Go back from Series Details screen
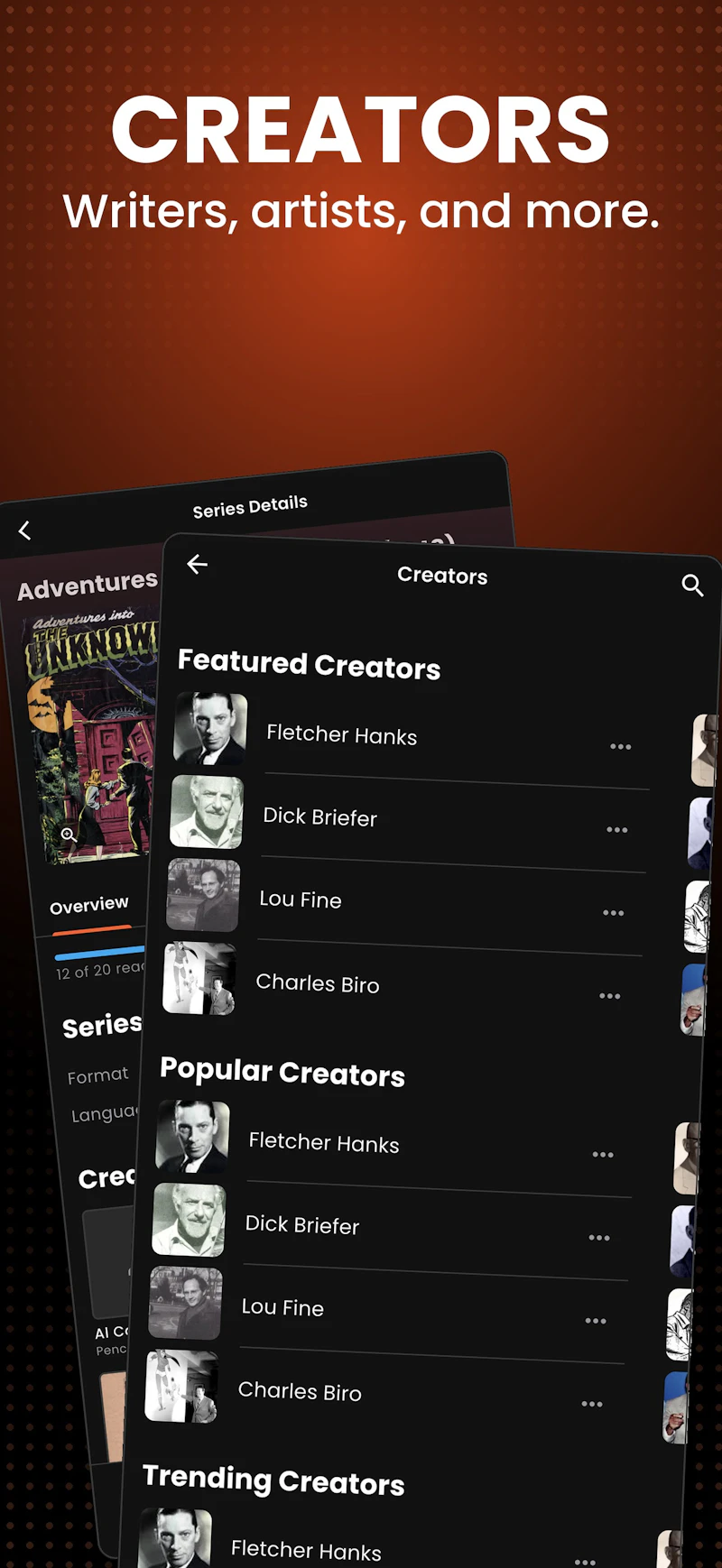Viewport: 722px width, 1568px height. coord(25,530)
